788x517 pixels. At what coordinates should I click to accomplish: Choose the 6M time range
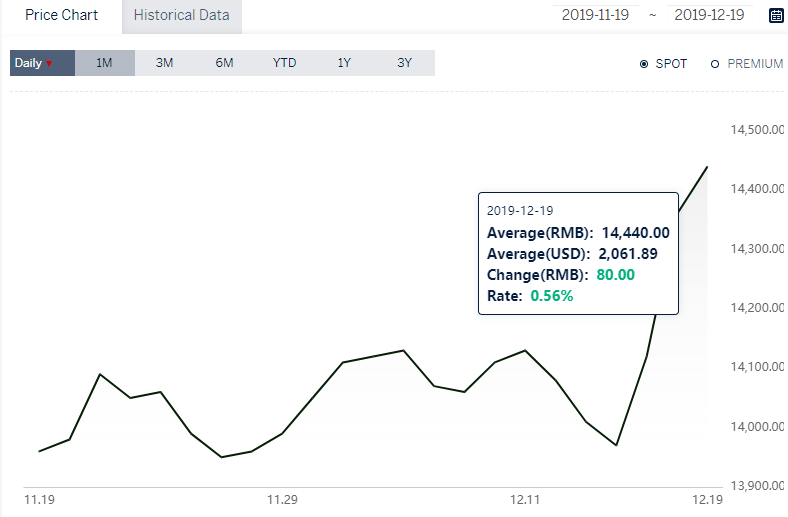pyautogui.click(x=224, y=63)
